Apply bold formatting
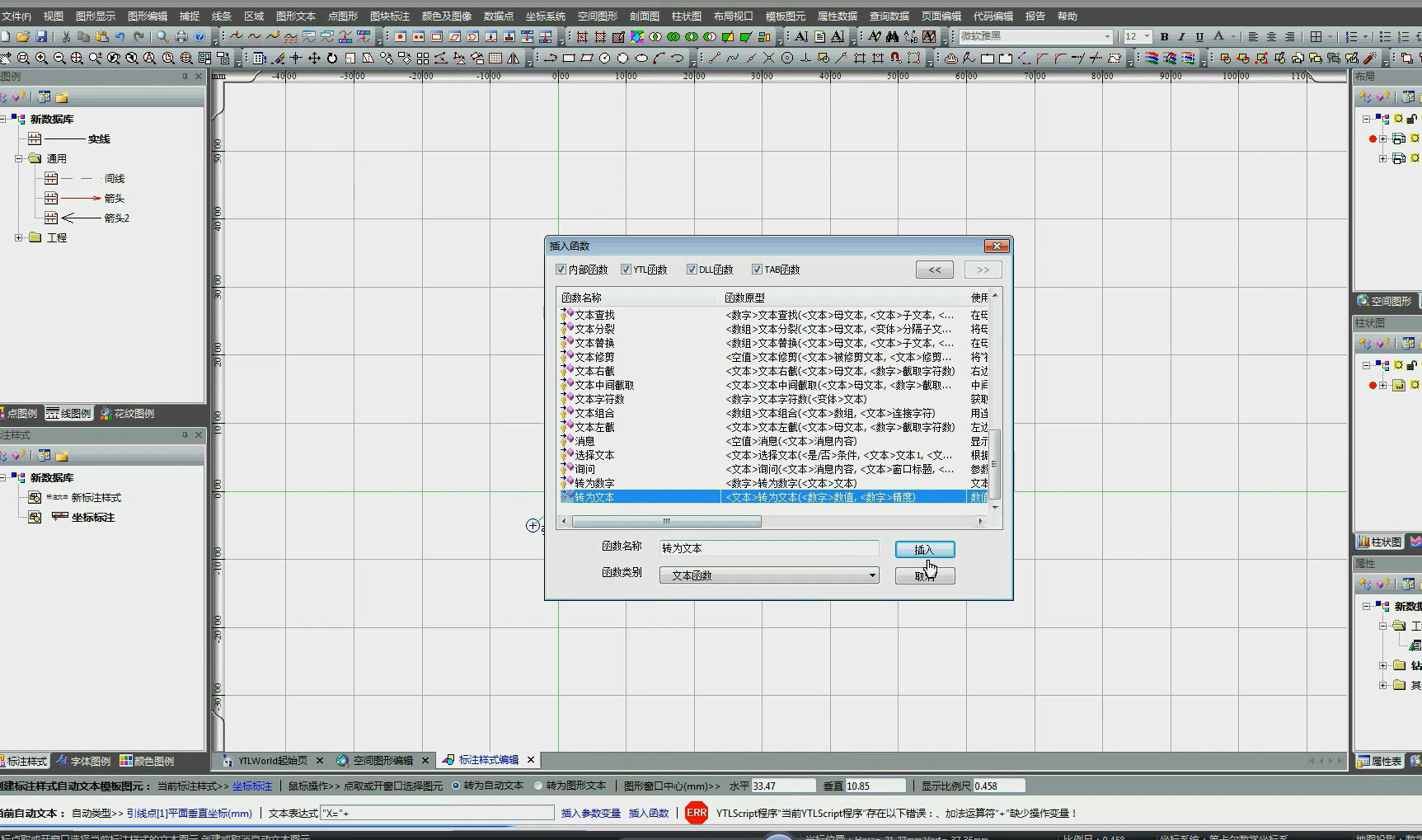The width and height of the screenshot is (1422, 840). [x=1164, y=36]
